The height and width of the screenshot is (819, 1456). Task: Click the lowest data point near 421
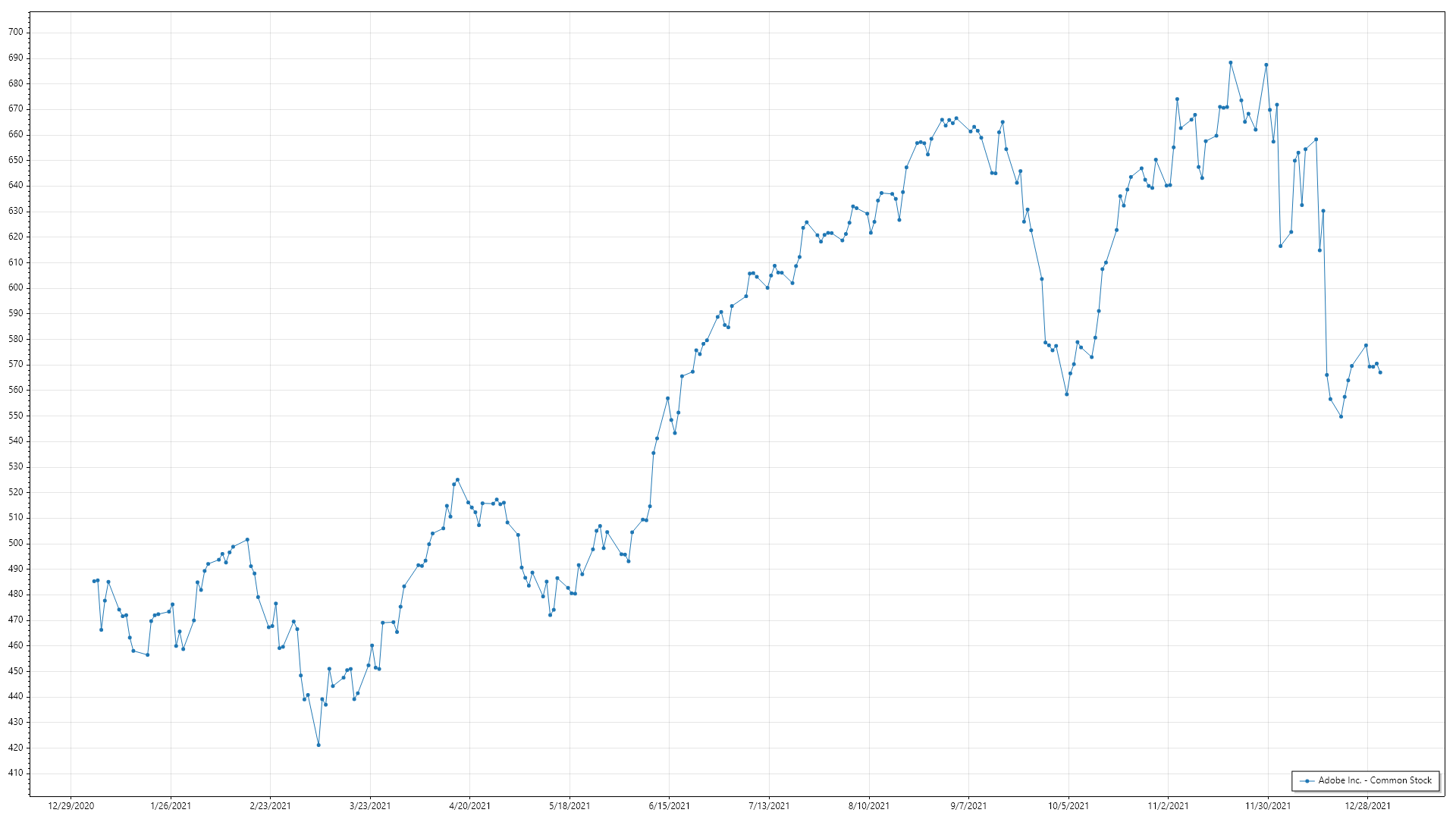coord(318,745)
